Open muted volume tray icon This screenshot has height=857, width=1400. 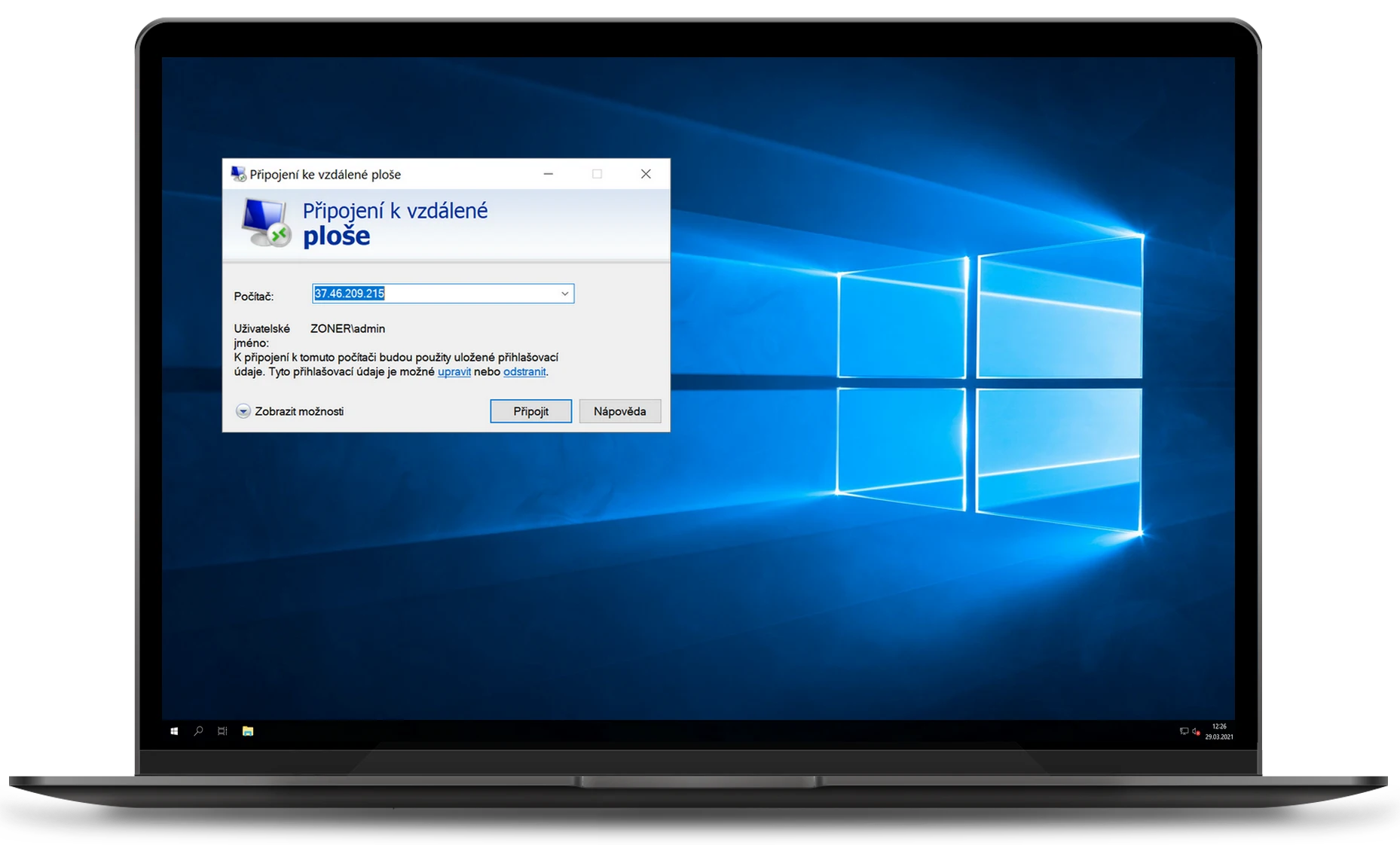point(1196,731)
